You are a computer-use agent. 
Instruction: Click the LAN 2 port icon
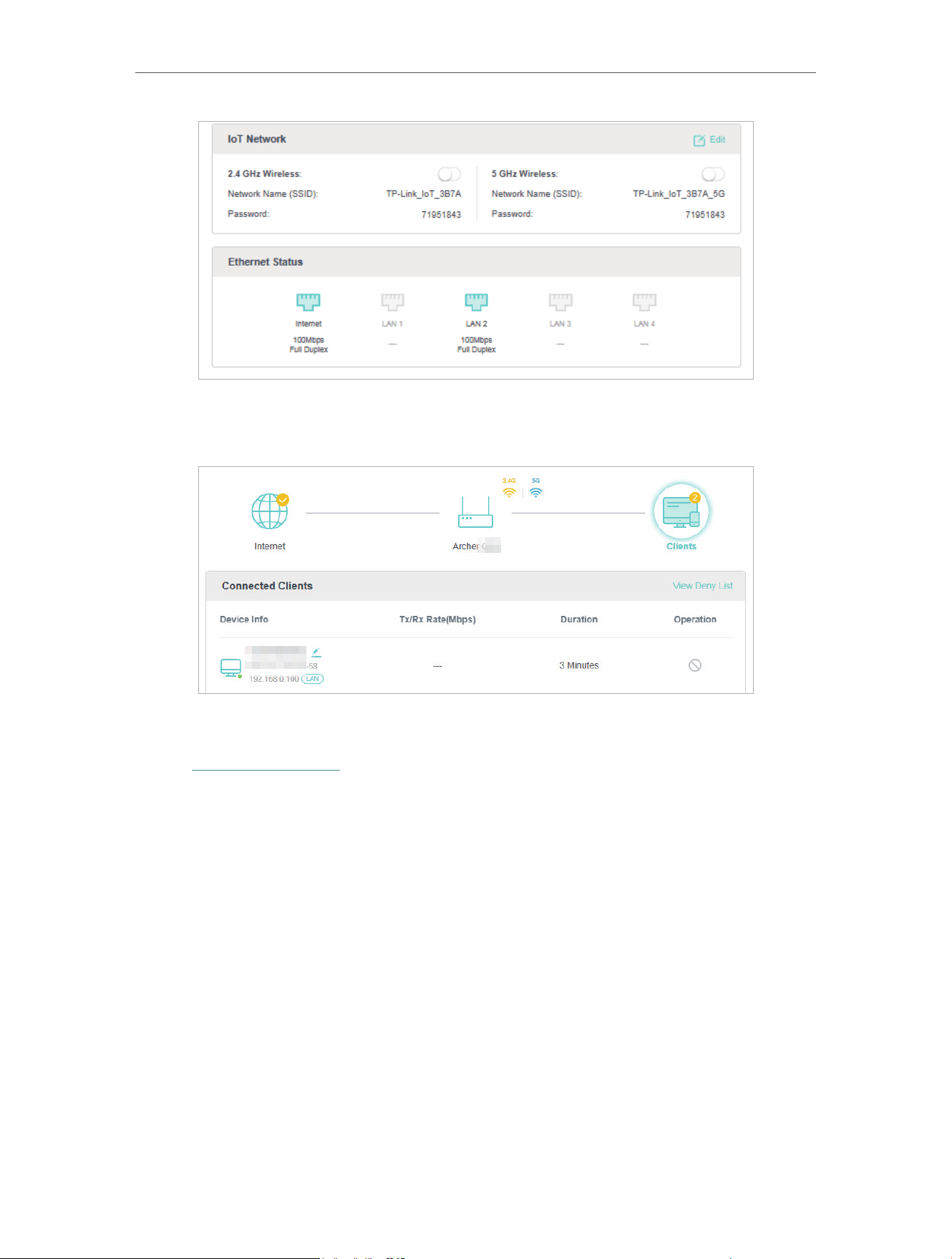(476, 302)
